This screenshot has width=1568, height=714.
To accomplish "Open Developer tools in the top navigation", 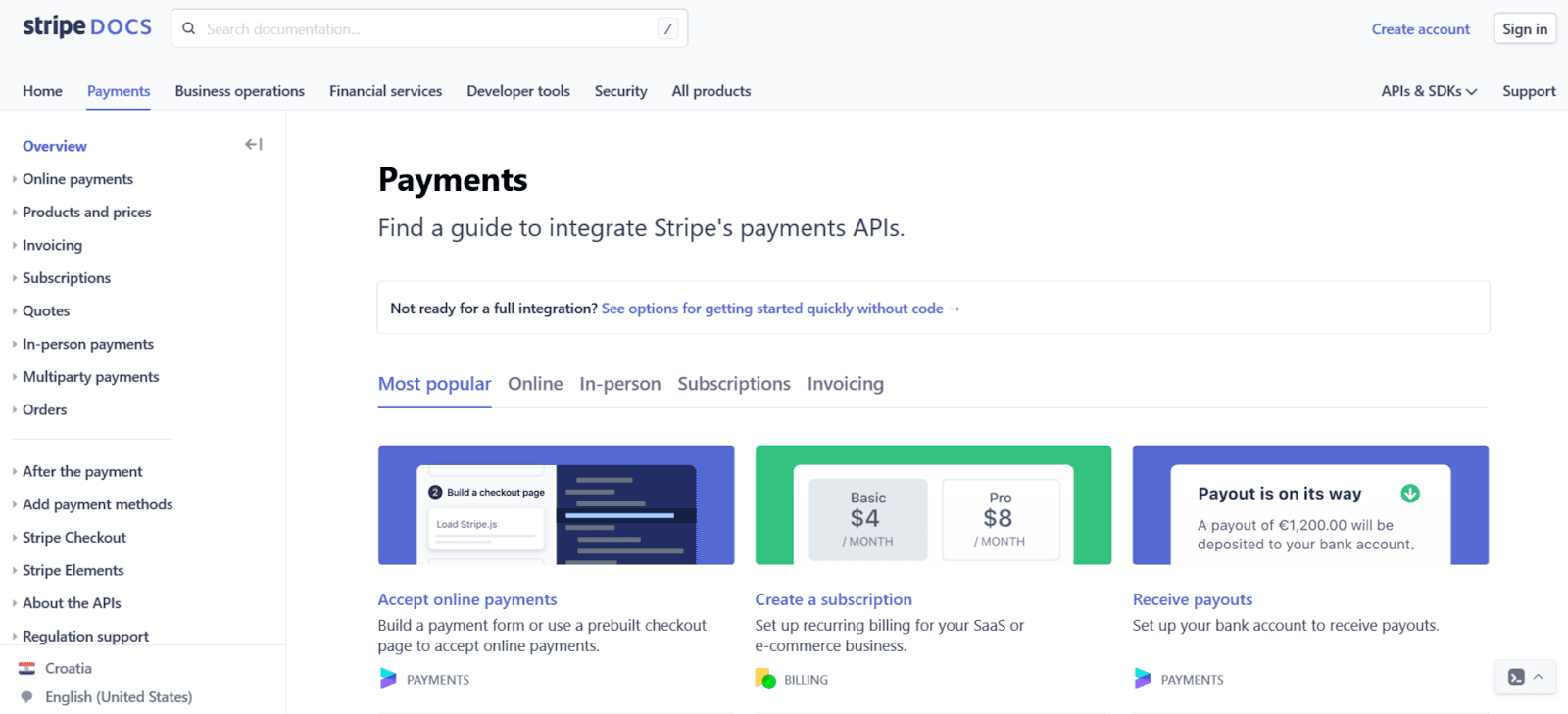I will click(x=517, y=91).
